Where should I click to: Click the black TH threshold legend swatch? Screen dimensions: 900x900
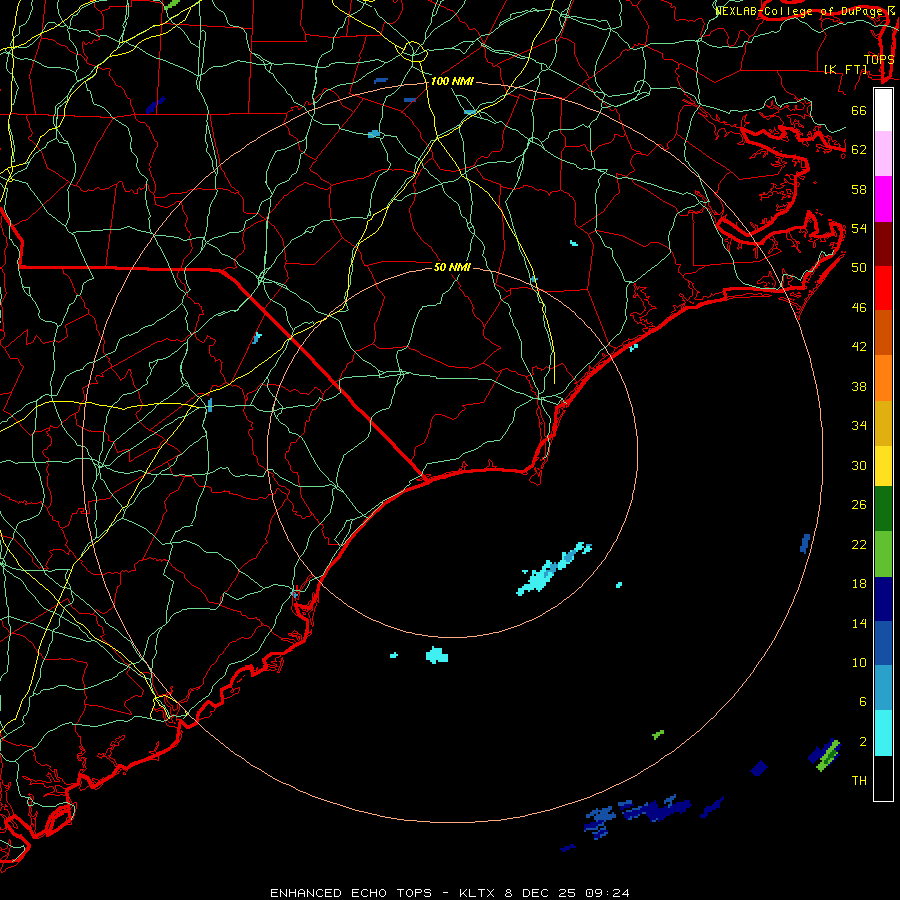click(883, 777)
